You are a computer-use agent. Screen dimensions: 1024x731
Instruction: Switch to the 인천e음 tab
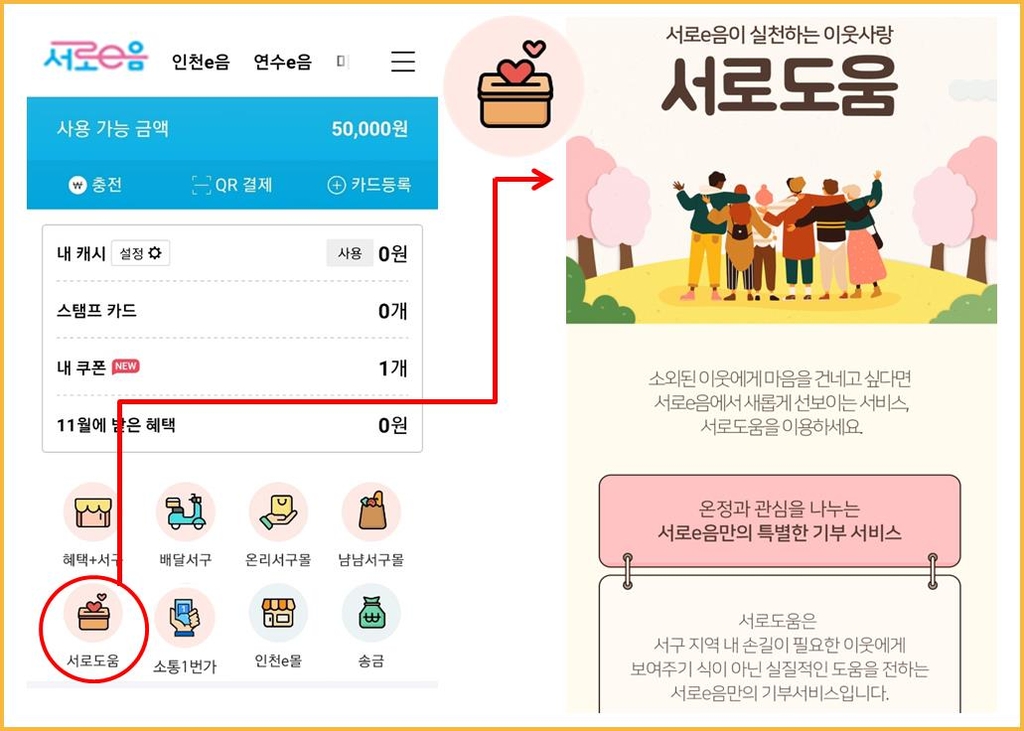click(200, 62)
